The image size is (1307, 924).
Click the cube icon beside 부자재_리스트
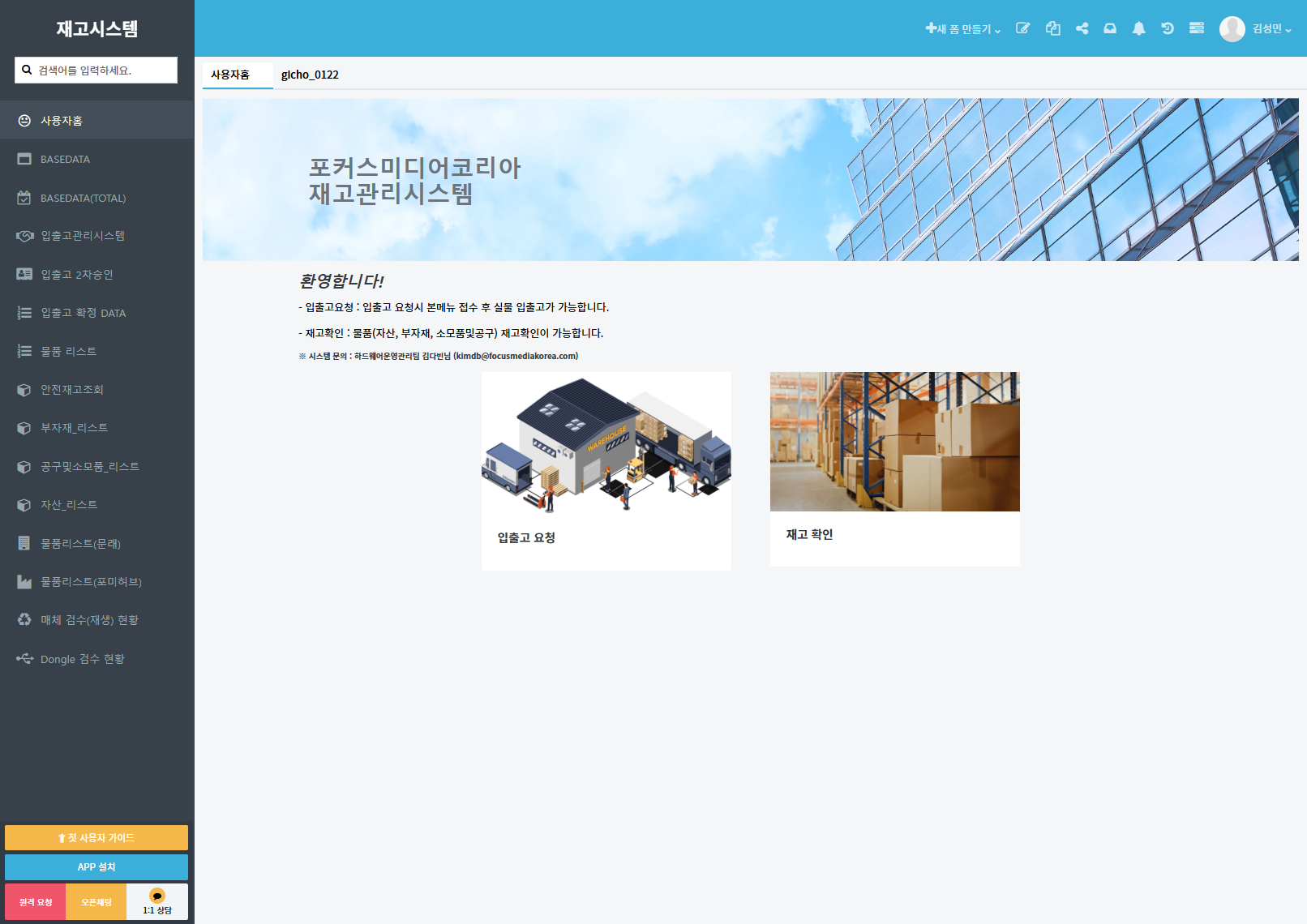pos(24,428)
